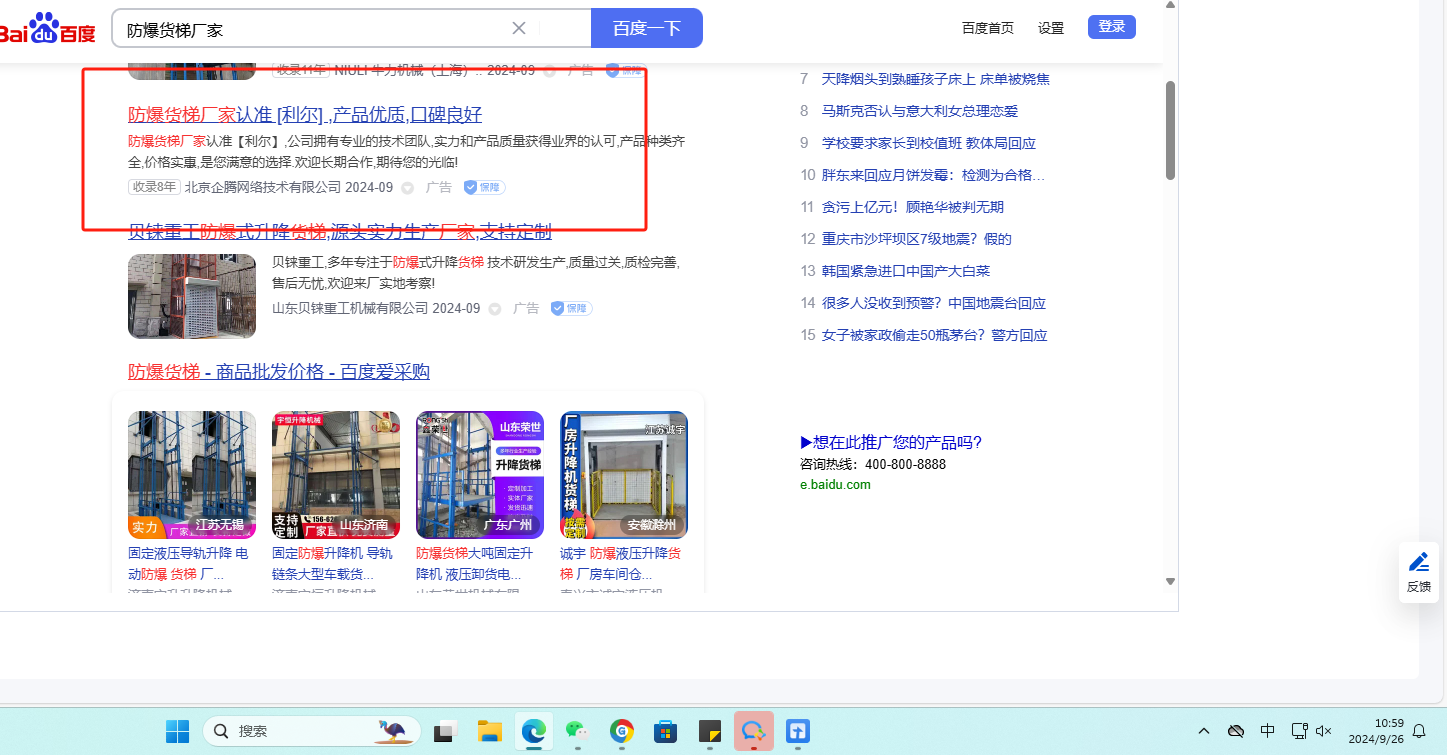Expand the hidden system tray icons chevron
Image resolution: width=1447 pixels, height=755 pixels.
click(x=1204, y=731)
